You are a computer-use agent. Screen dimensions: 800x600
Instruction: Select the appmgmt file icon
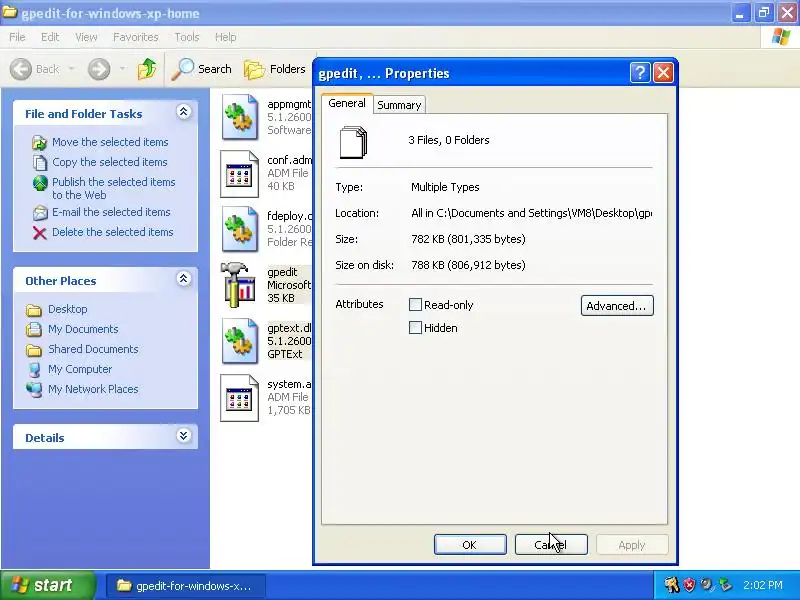[x=240, y=117]
